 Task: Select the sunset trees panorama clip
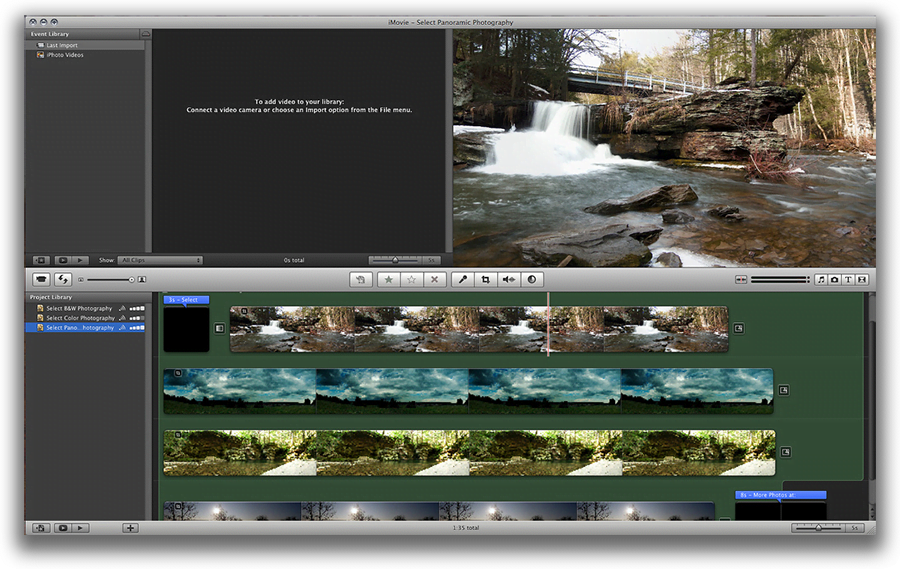tap(439, 511)
